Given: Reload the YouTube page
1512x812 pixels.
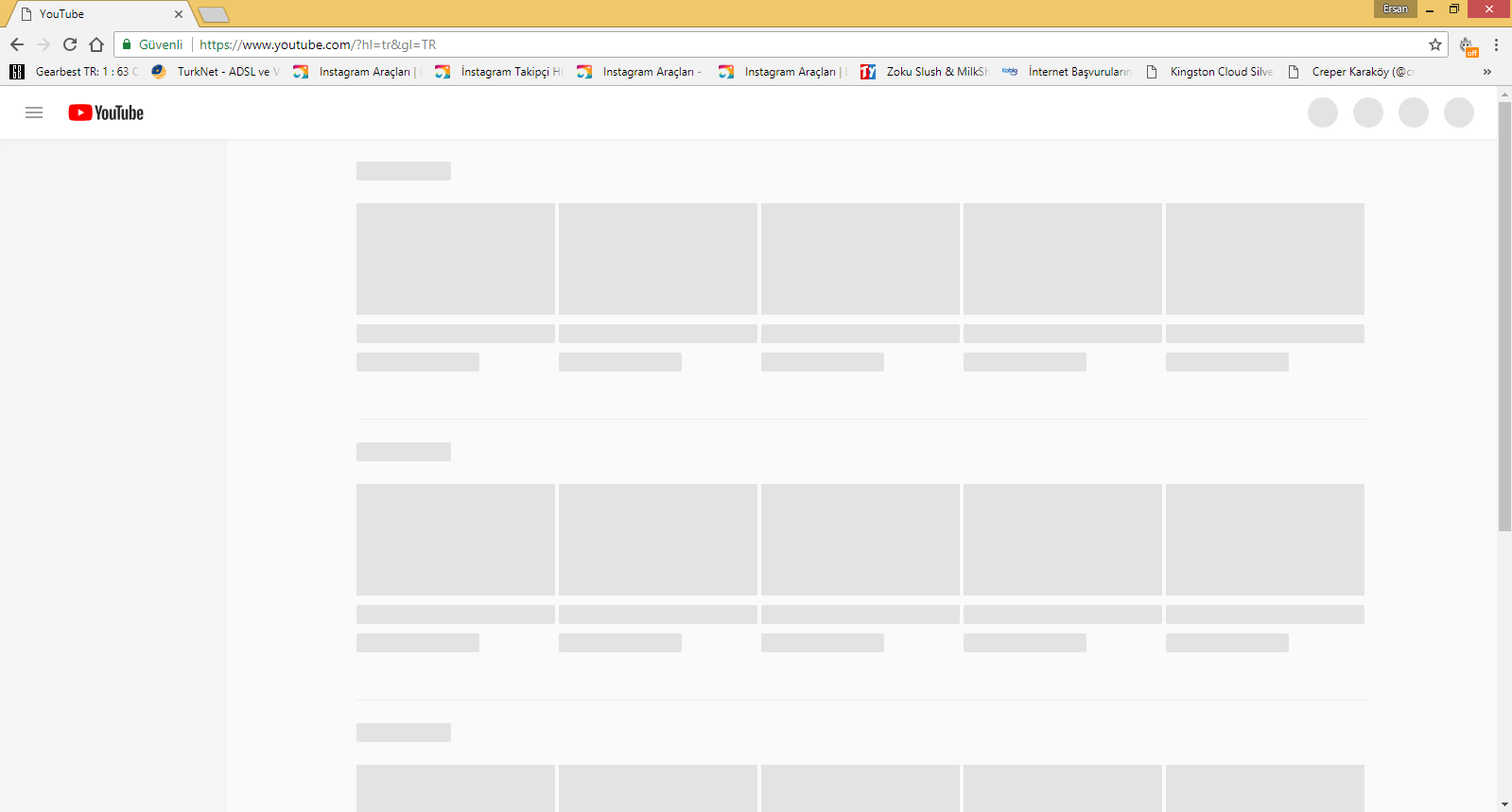Looking at the screenshot, I should (70, 44).
